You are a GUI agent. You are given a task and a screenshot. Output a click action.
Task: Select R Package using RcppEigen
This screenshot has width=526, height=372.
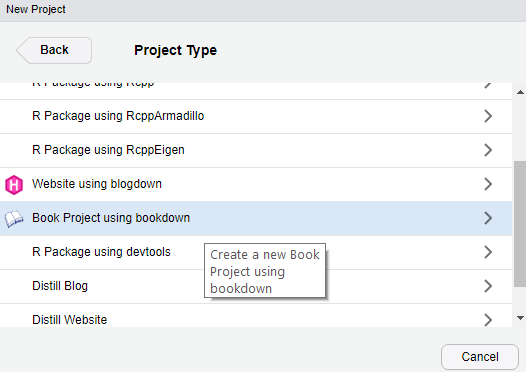tap(256, 150)
